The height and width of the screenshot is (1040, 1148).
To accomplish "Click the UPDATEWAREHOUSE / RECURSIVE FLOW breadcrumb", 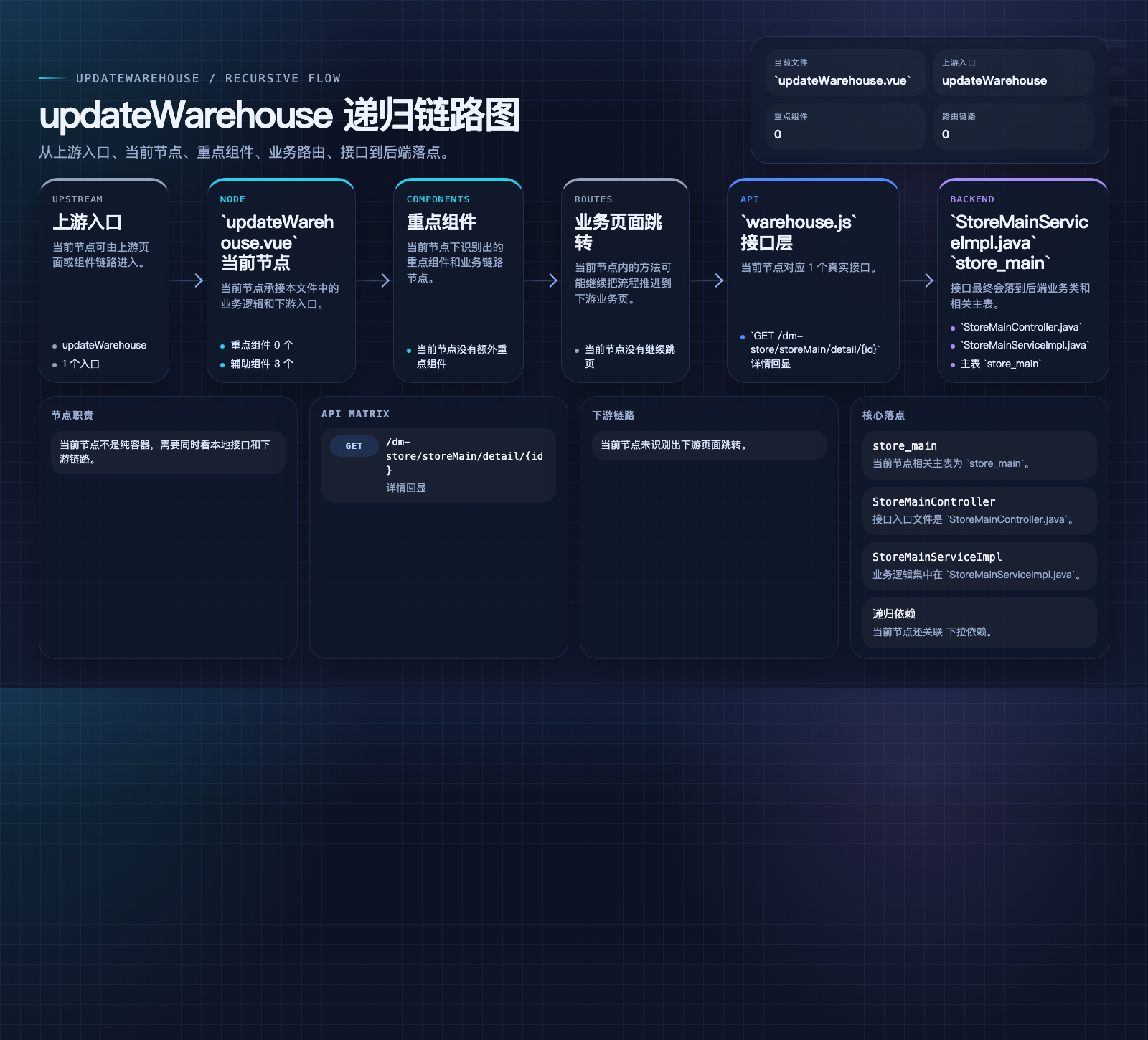I will pyautogui.click(x=208, y=78).
